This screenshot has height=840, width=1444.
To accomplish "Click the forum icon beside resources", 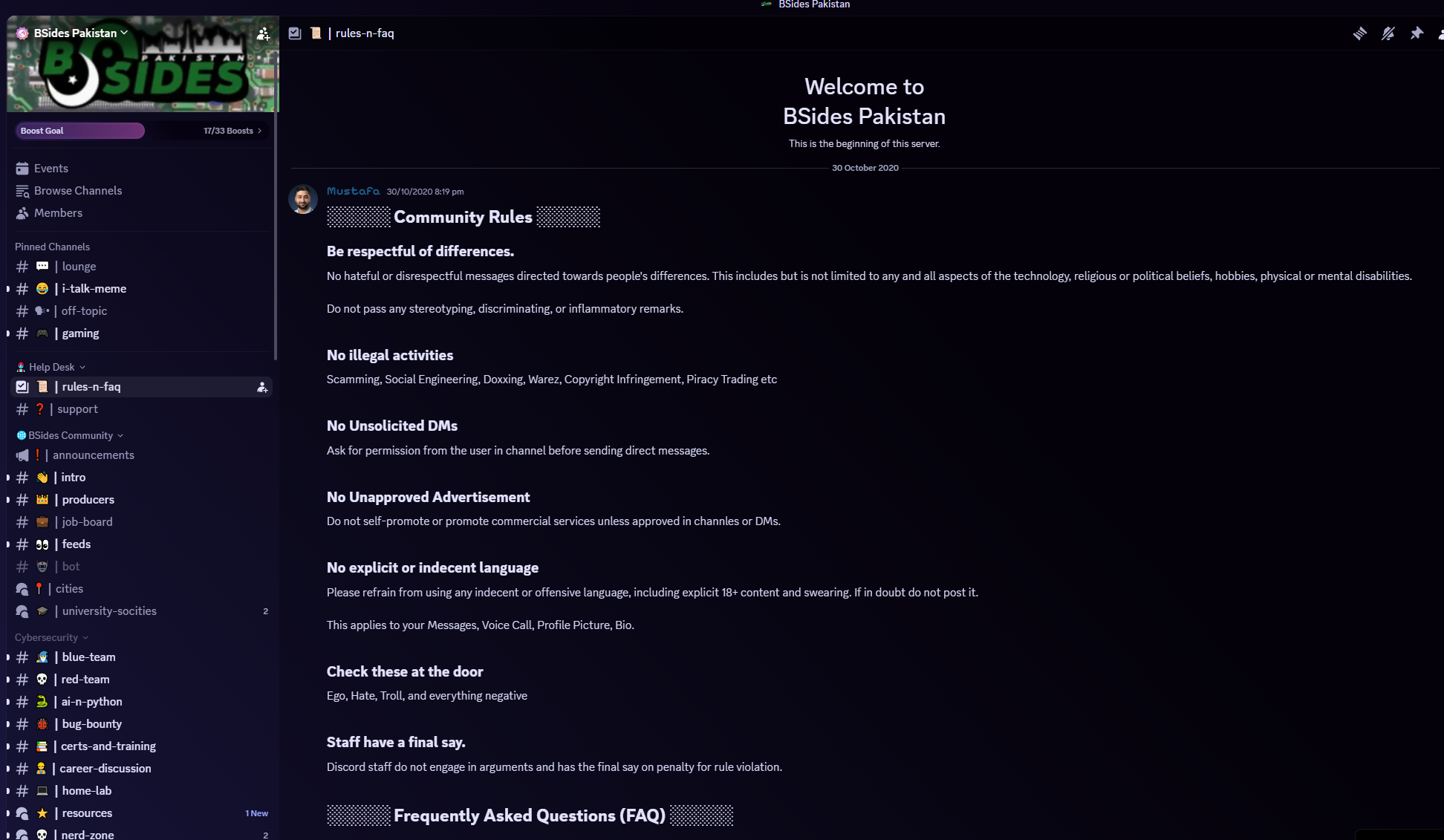I will point(22,813).
